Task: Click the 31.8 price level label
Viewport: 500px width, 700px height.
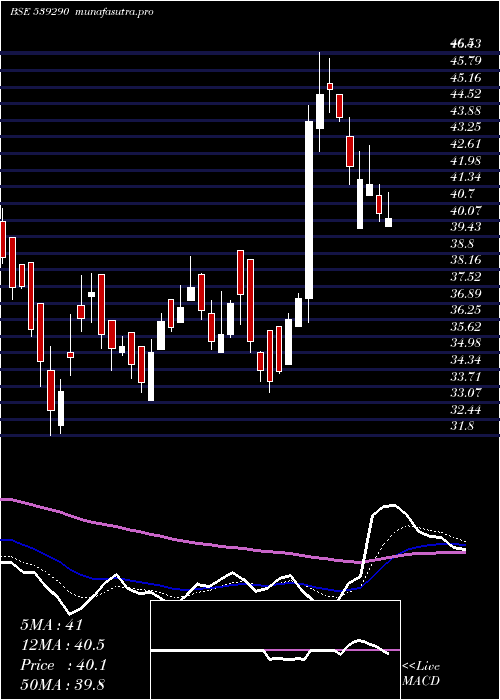Action: point(462,426)
